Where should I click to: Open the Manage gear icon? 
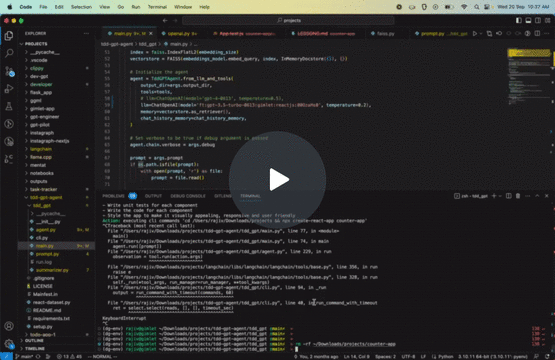point(9,343)
